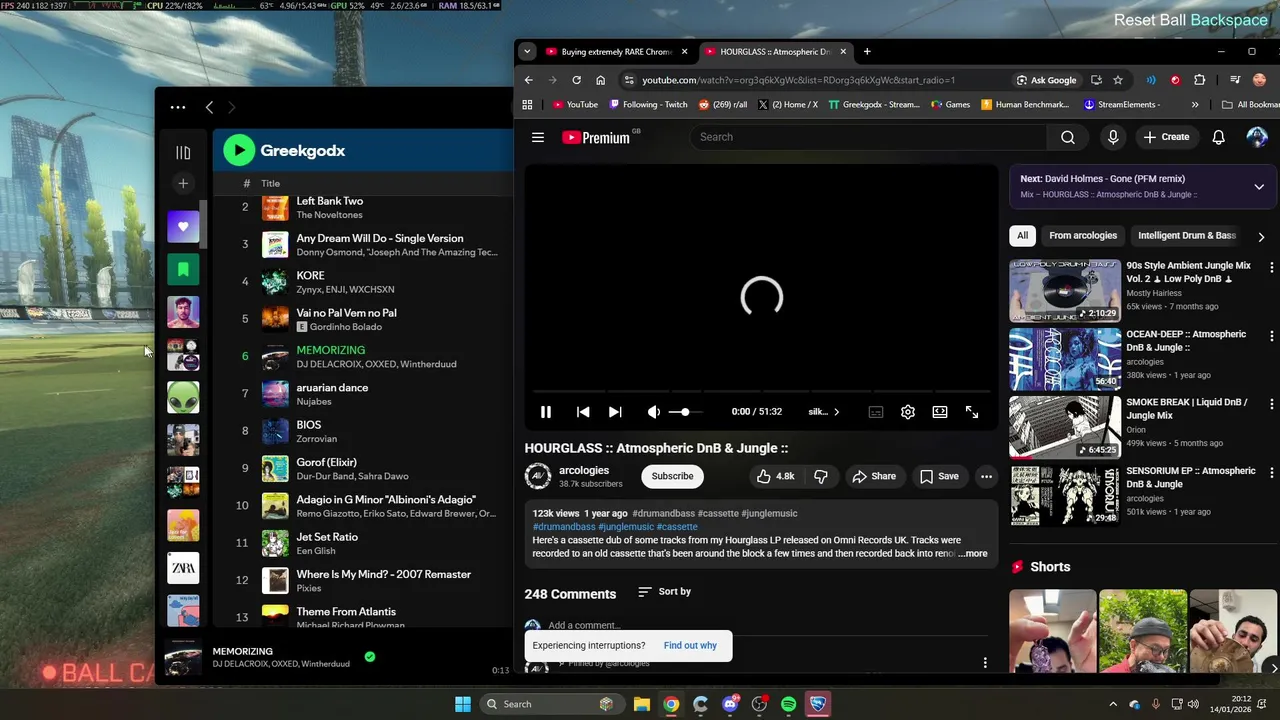Open options for SMOKE BREAK video

tap(1271, 404)
